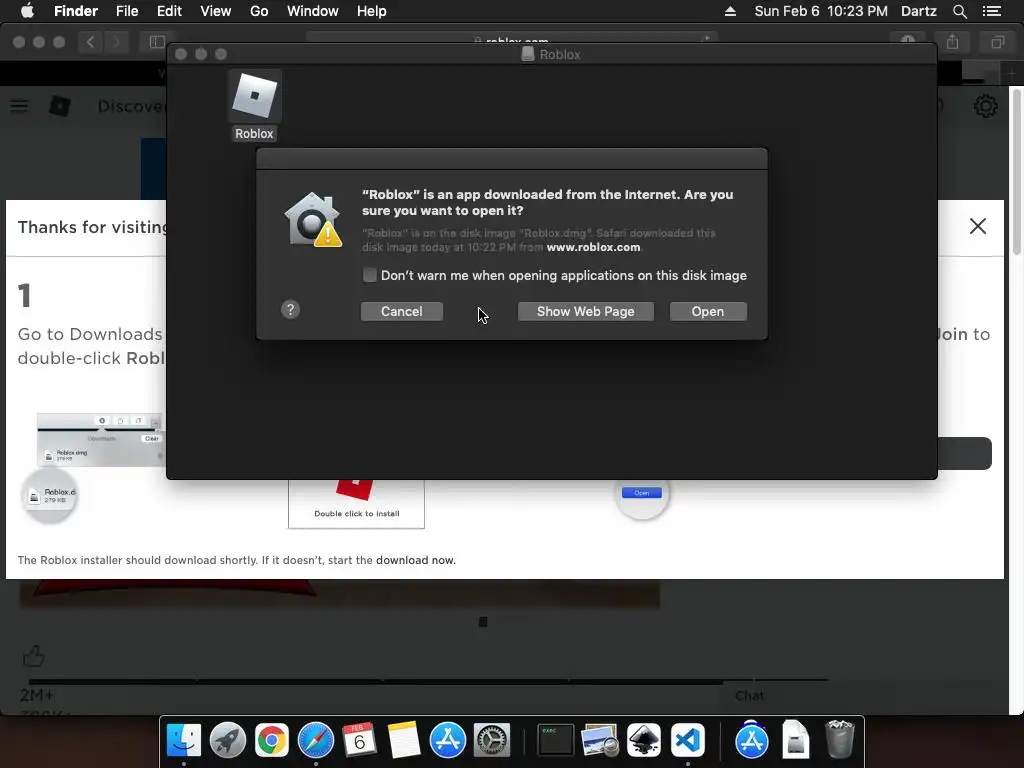This screenshot has height=768, width=1024.
Task: Click the Safari page vertical scrollbar
Action: tap(1016, 174)
